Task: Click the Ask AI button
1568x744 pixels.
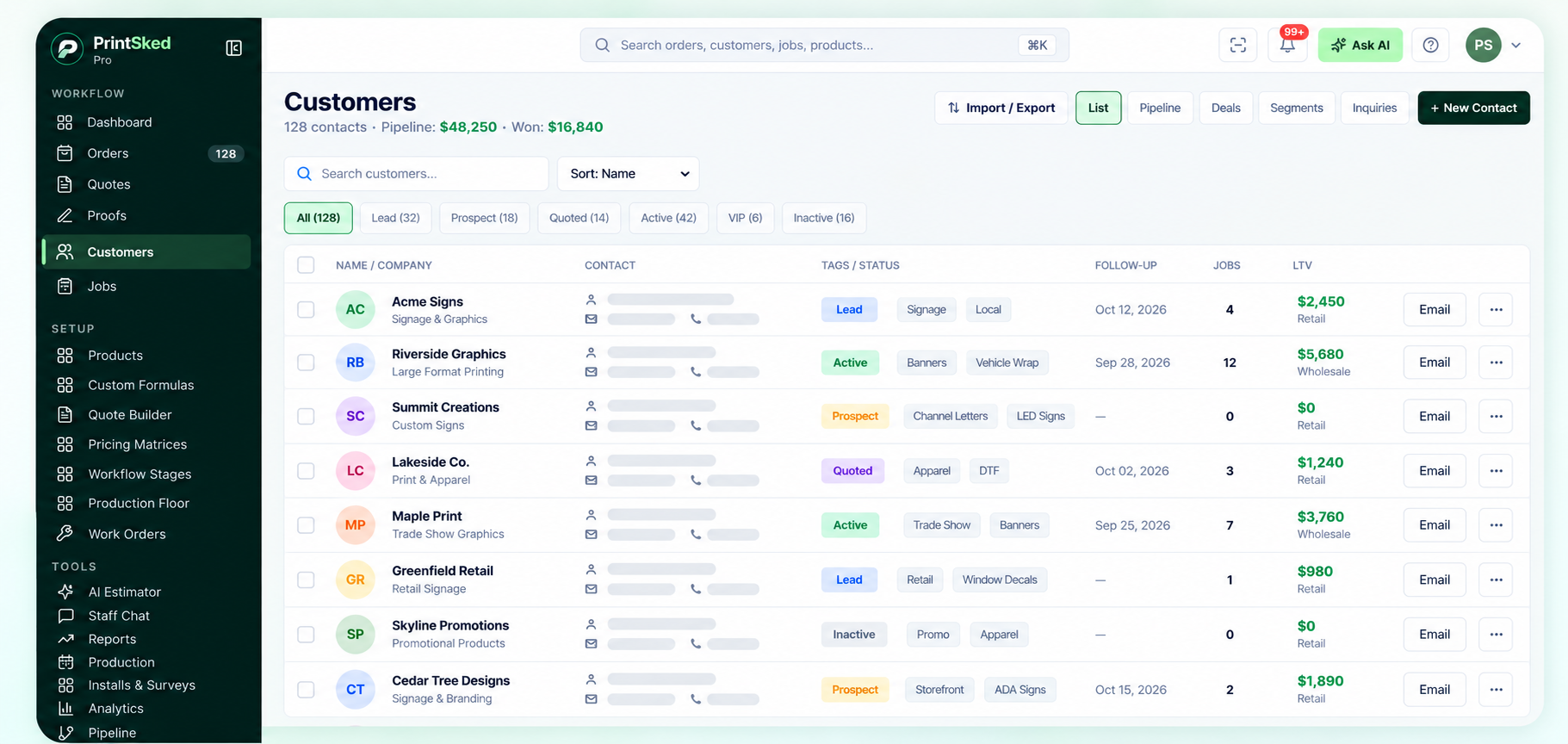Action: [x=1360, y=45]
